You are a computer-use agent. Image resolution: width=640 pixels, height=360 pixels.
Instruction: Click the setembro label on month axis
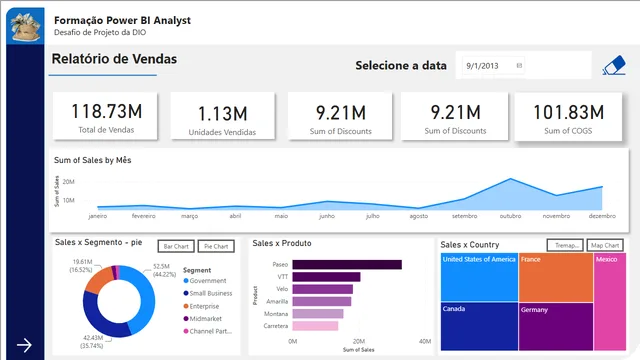464,216
